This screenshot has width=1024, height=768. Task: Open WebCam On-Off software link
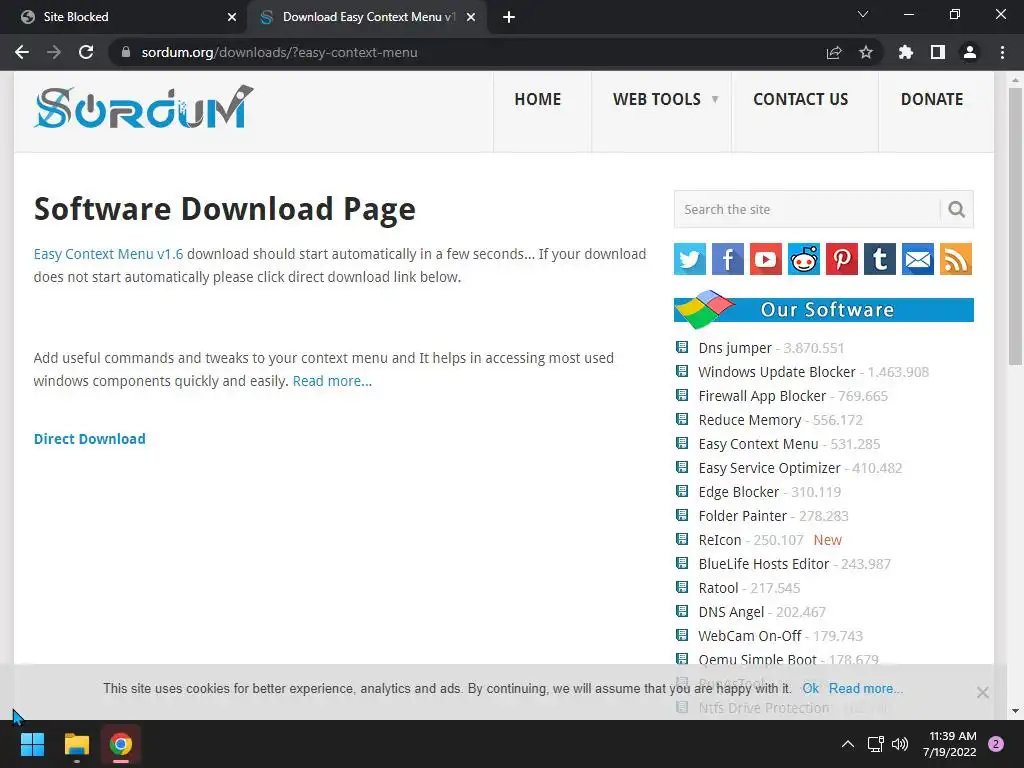750,636
